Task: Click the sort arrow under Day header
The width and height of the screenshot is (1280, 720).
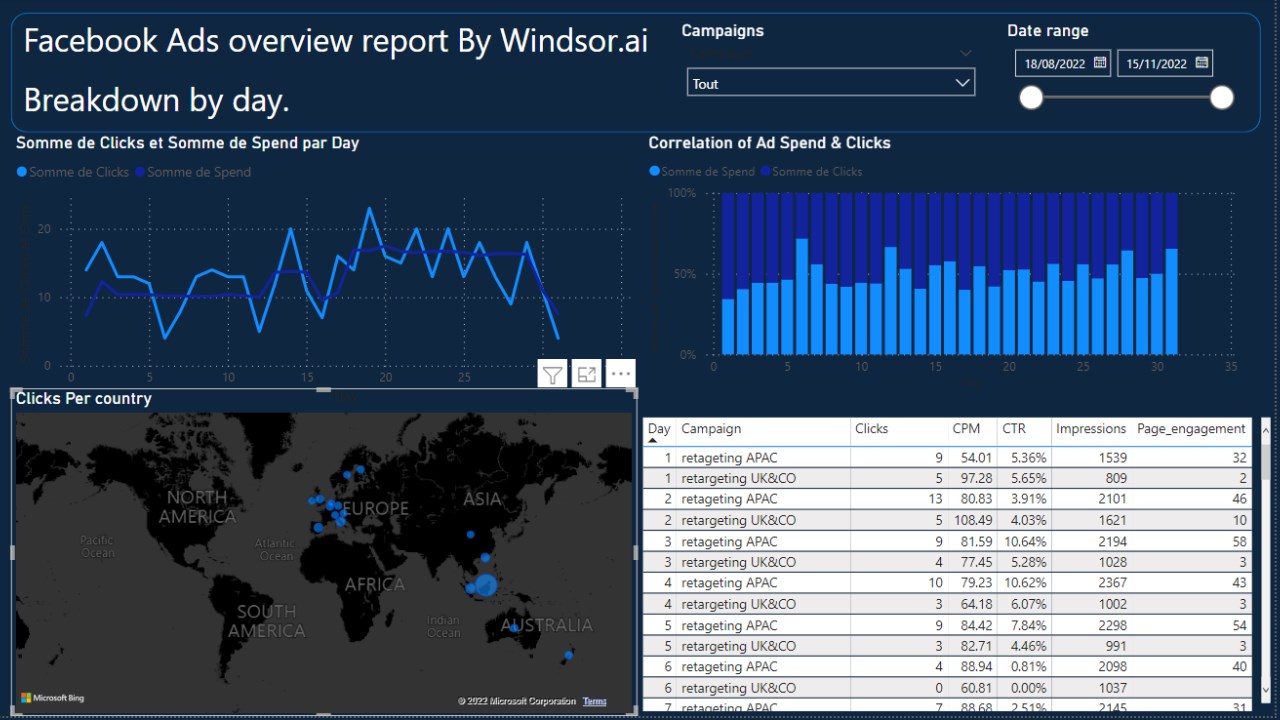Action: 652,440
